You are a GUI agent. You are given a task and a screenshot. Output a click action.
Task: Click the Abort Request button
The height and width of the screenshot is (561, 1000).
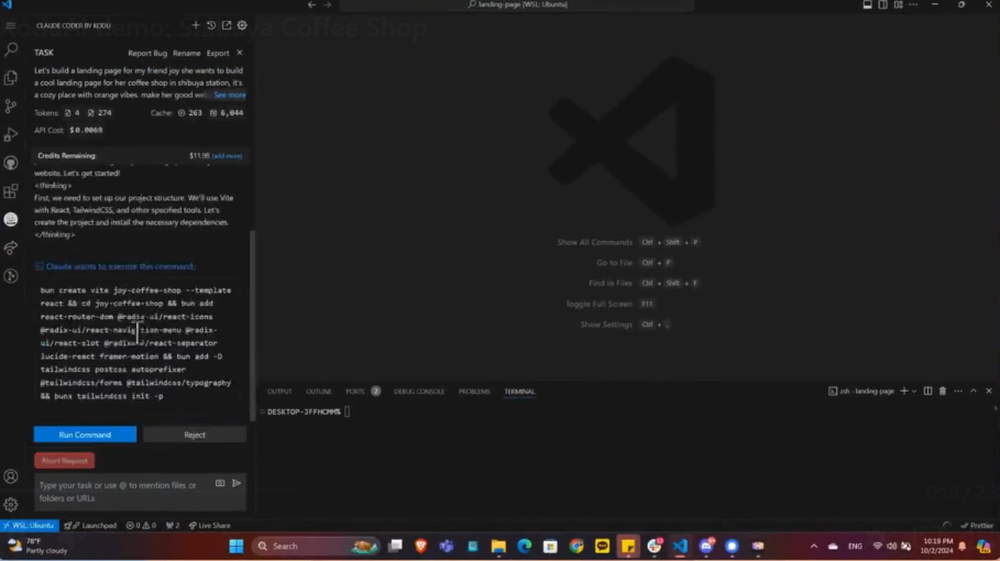(64, 460)
